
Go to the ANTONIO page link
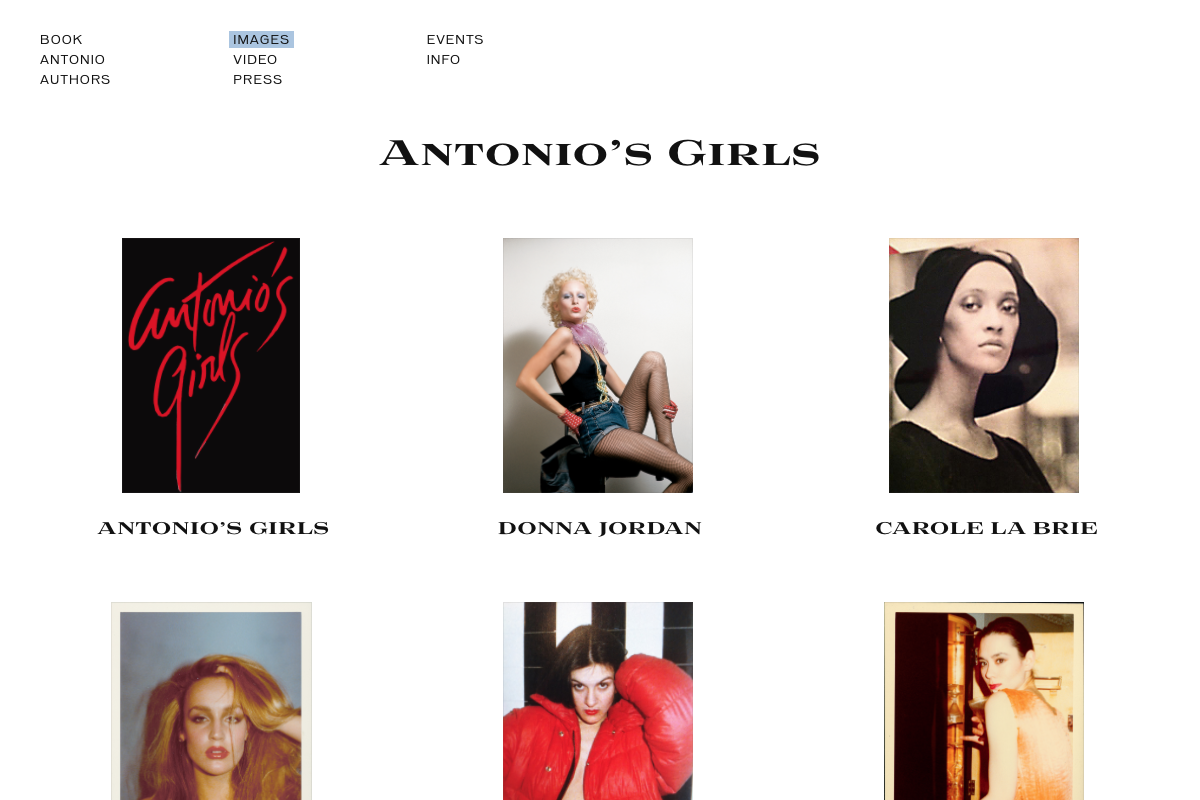point(72,60)
